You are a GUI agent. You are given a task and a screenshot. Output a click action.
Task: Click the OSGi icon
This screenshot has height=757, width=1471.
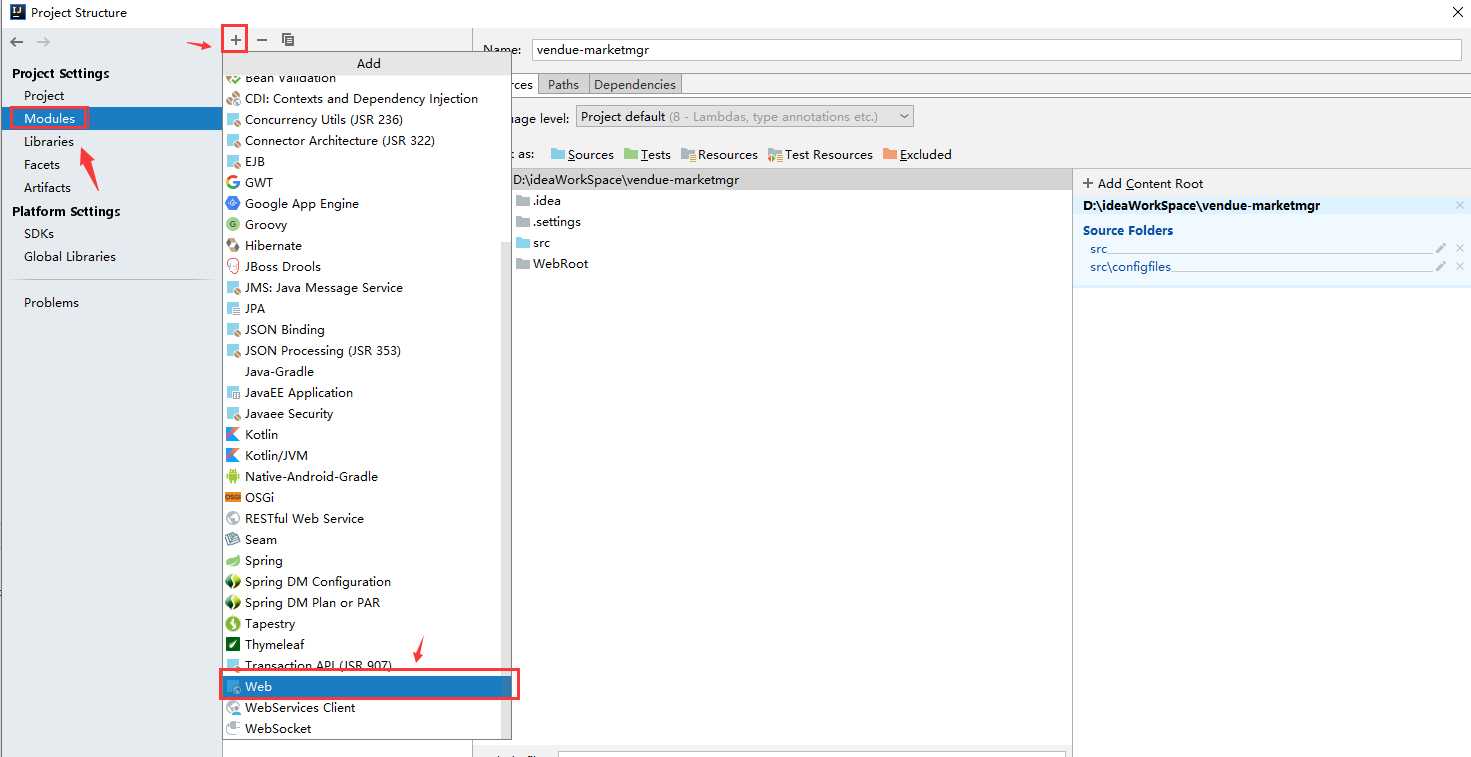(x=233, y=497)
